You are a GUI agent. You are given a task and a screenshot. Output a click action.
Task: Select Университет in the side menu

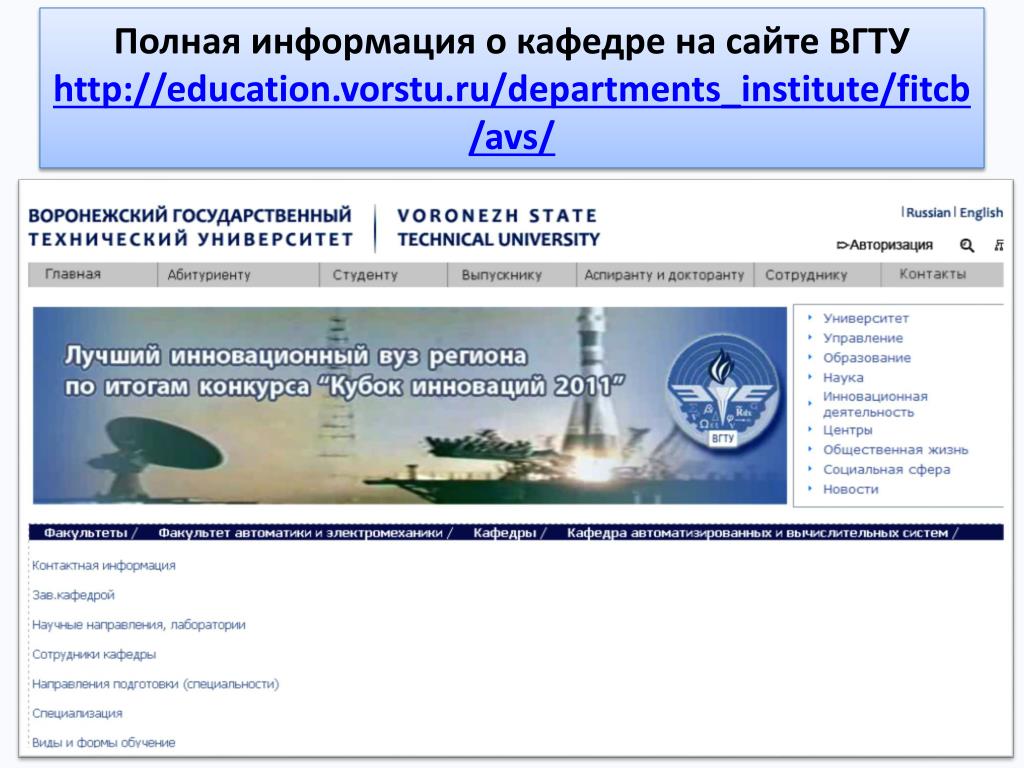click(x=865, y=318)
